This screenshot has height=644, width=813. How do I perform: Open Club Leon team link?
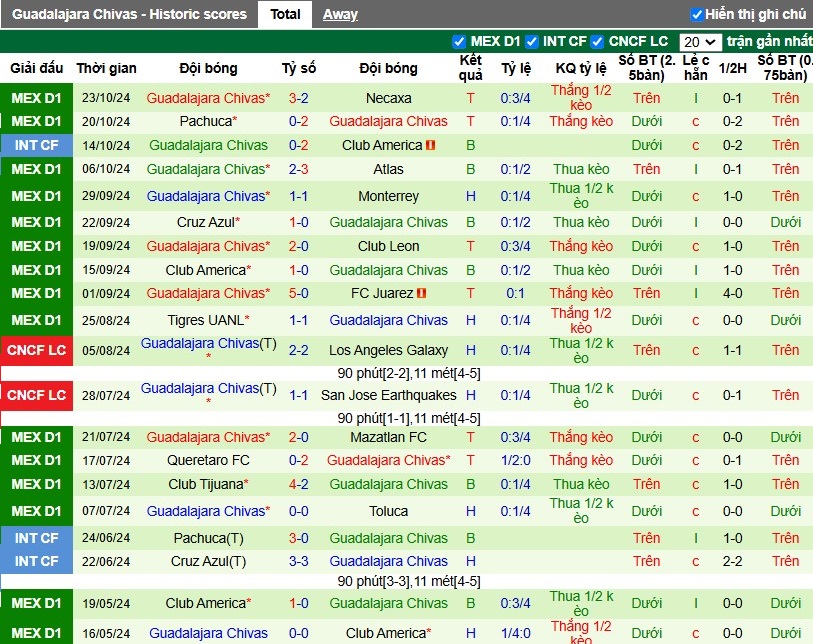(388, 246)
